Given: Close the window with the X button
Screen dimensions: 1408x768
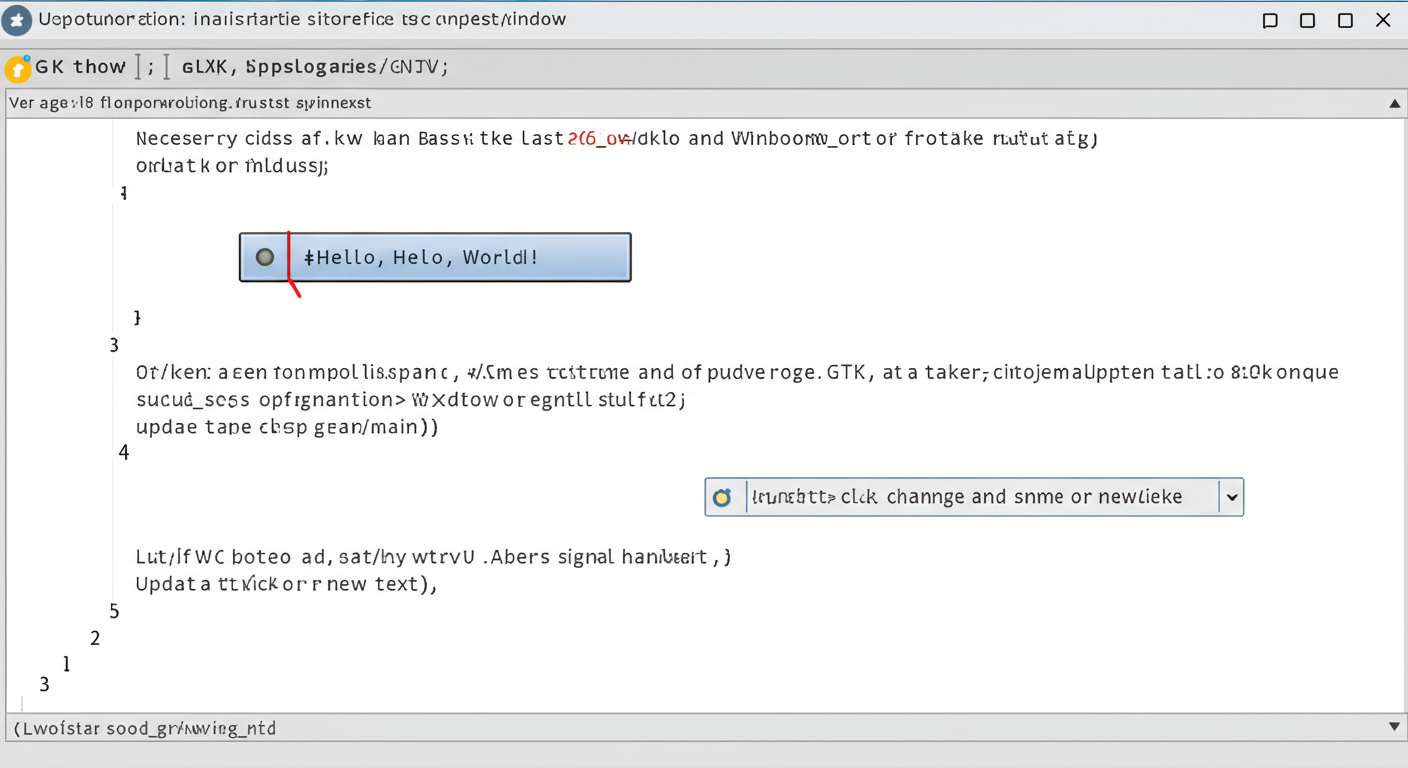Looking at the screenshot, I should point(1383,20).
